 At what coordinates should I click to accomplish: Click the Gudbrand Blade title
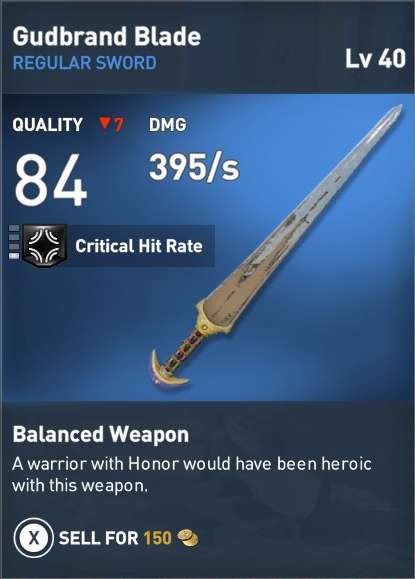(x=107, y=37)
